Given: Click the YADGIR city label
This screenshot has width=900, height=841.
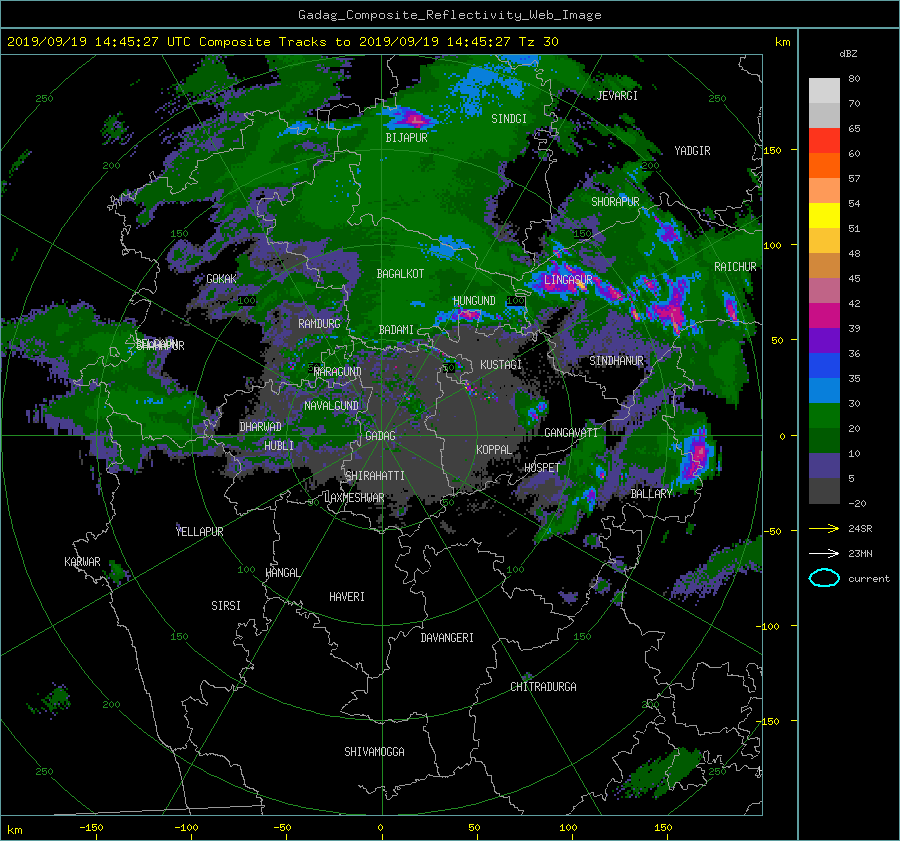Looking at the screenshot, I should point(692,151).
